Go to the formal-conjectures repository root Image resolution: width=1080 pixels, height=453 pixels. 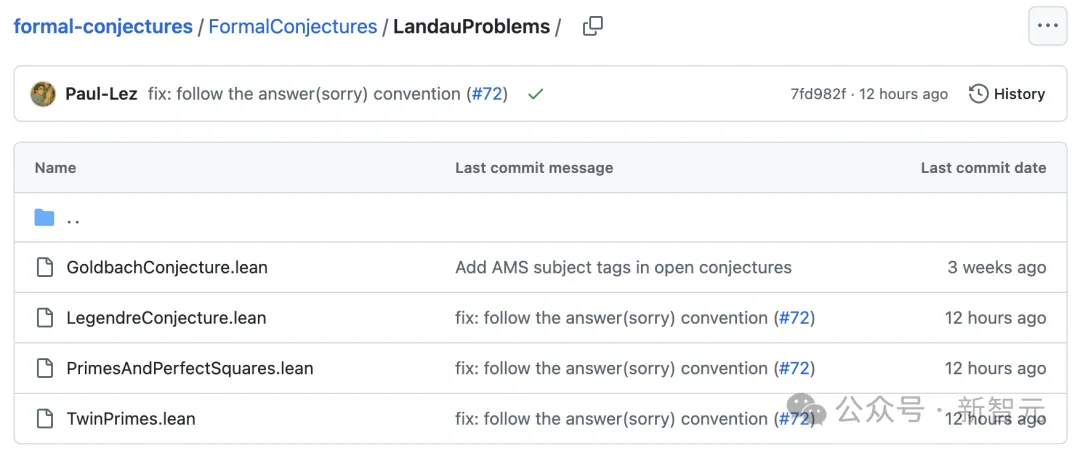(102, 27)
